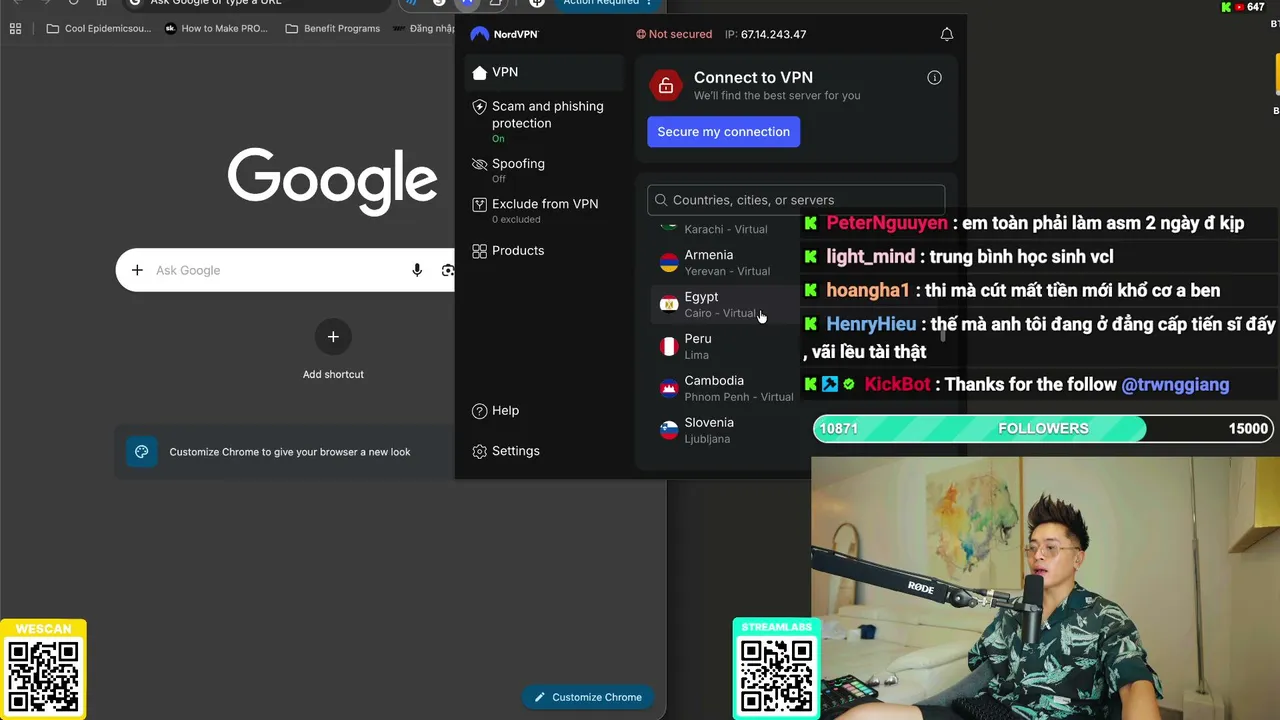Select the Armenia flag icon
The height and width of the screenshot is (720, 1280).
point(669,263)
